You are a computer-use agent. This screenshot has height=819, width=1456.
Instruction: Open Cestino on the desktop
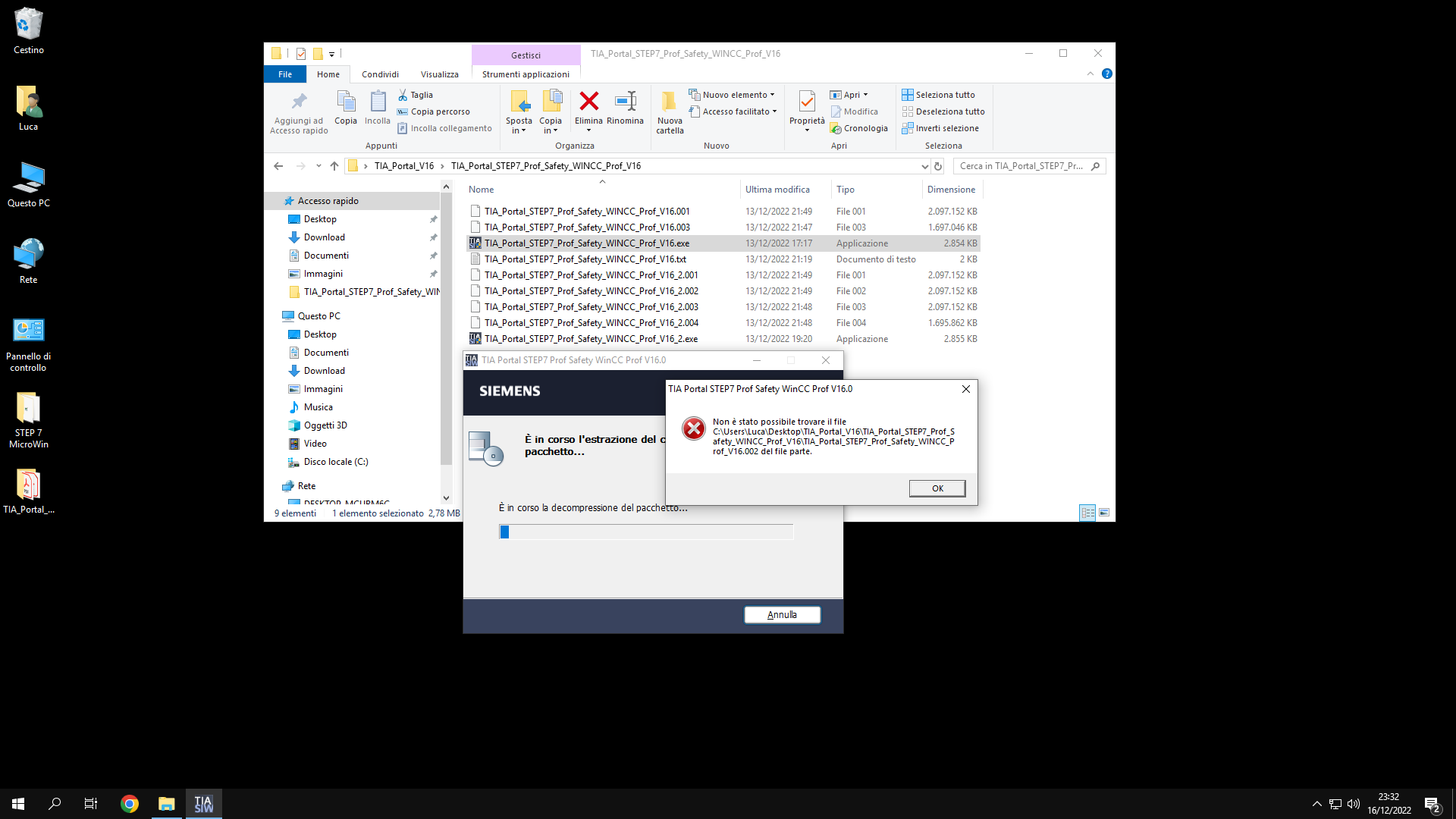pos(28,31)
